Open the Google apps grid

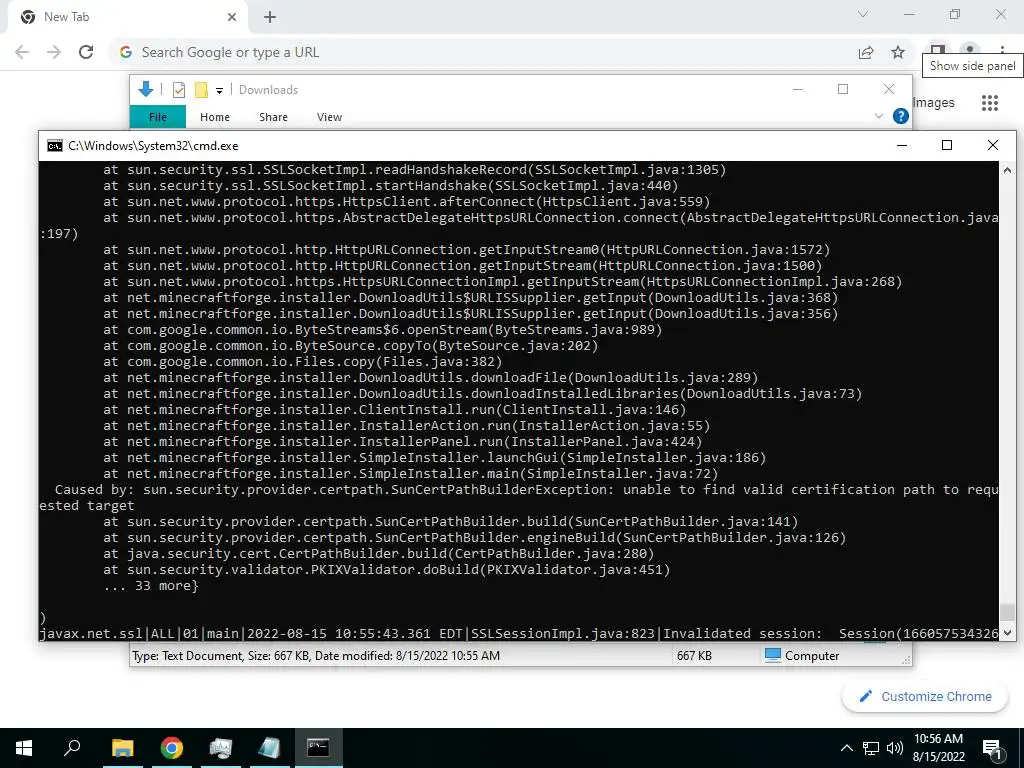click(990, 103)
